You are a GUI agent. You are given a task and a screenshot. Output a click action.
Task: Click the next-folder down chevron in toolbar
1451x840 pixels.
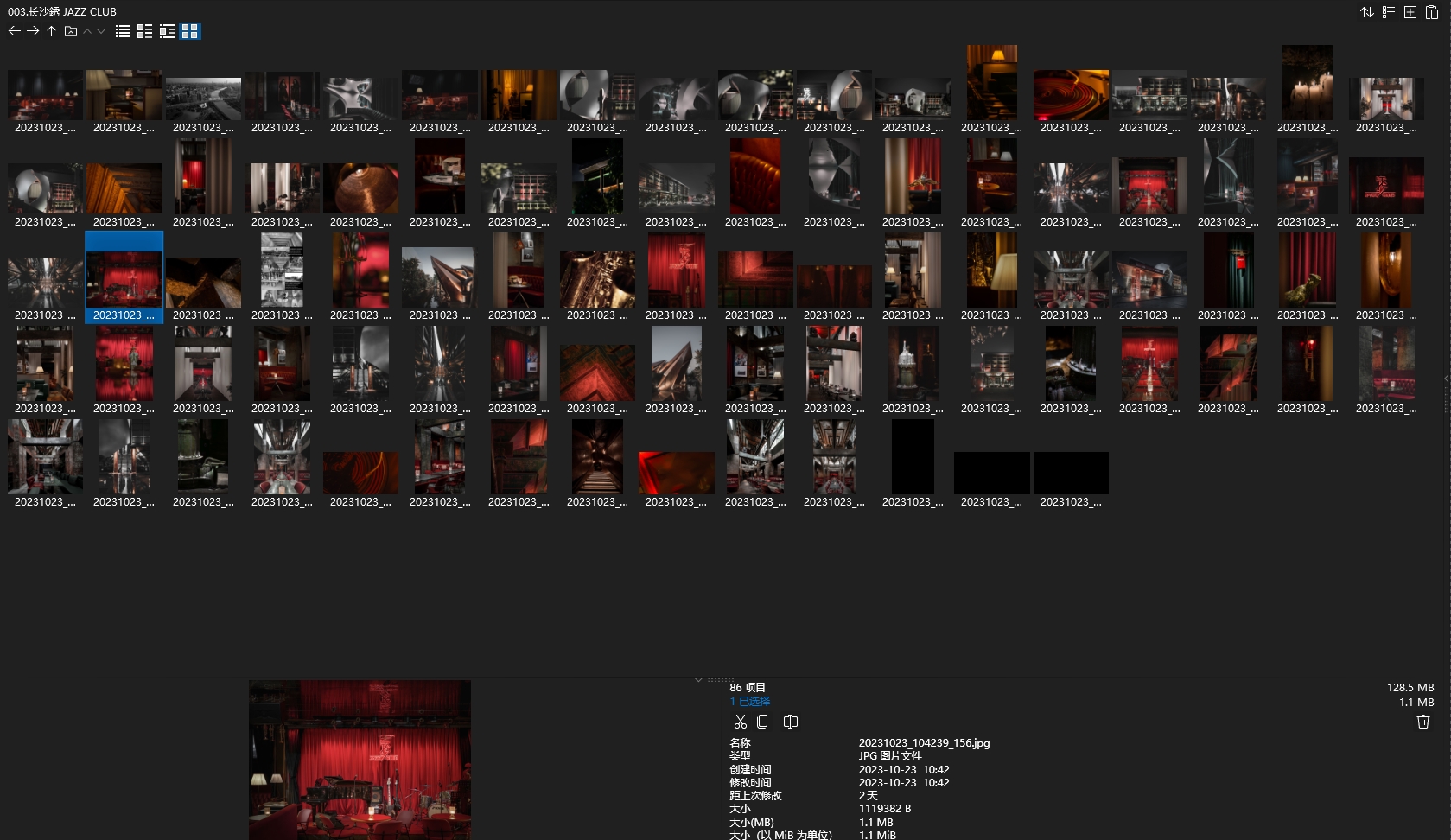point(101,31)
